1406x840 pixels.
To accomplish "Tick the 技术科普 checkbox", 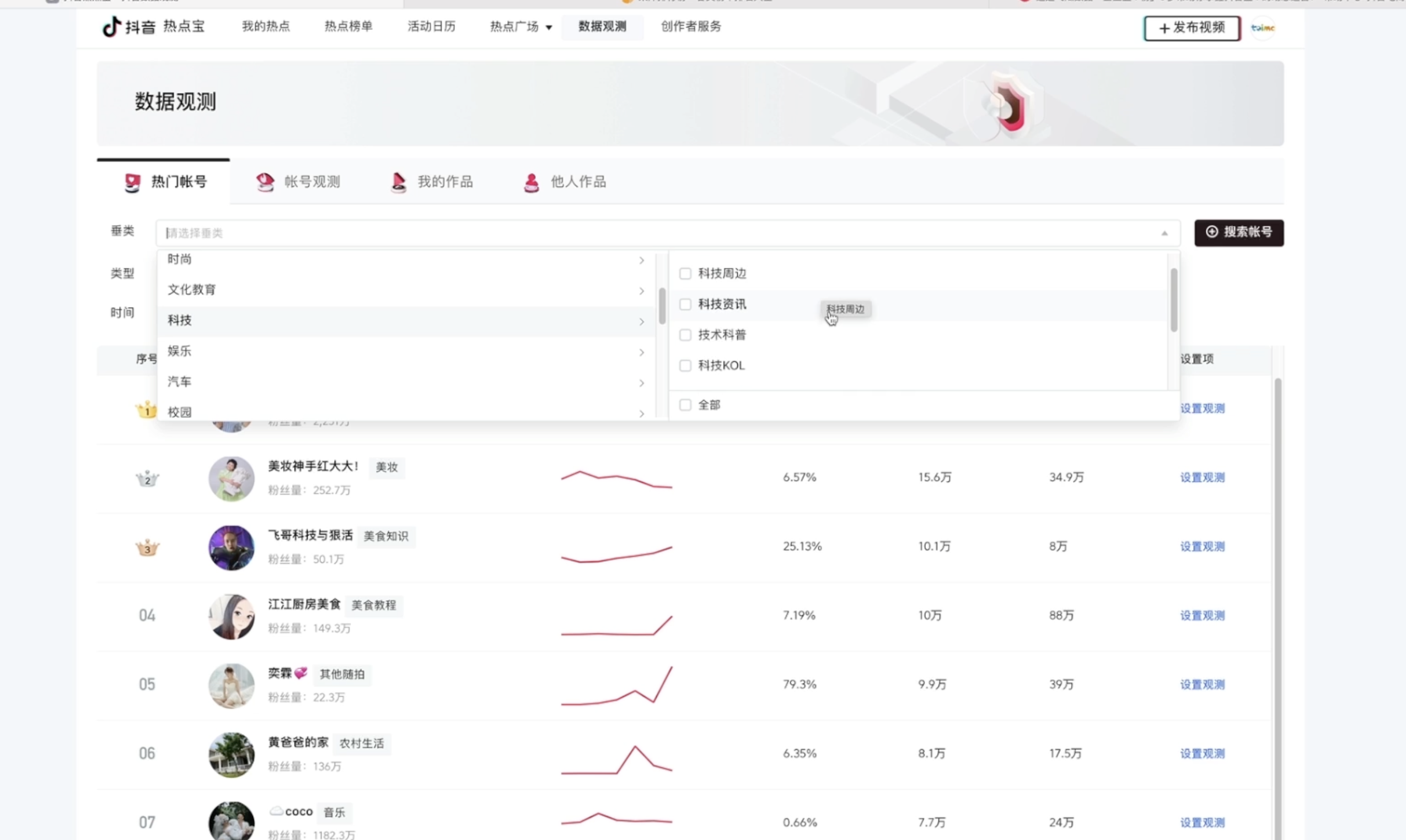I will click(x=685, y=335).
